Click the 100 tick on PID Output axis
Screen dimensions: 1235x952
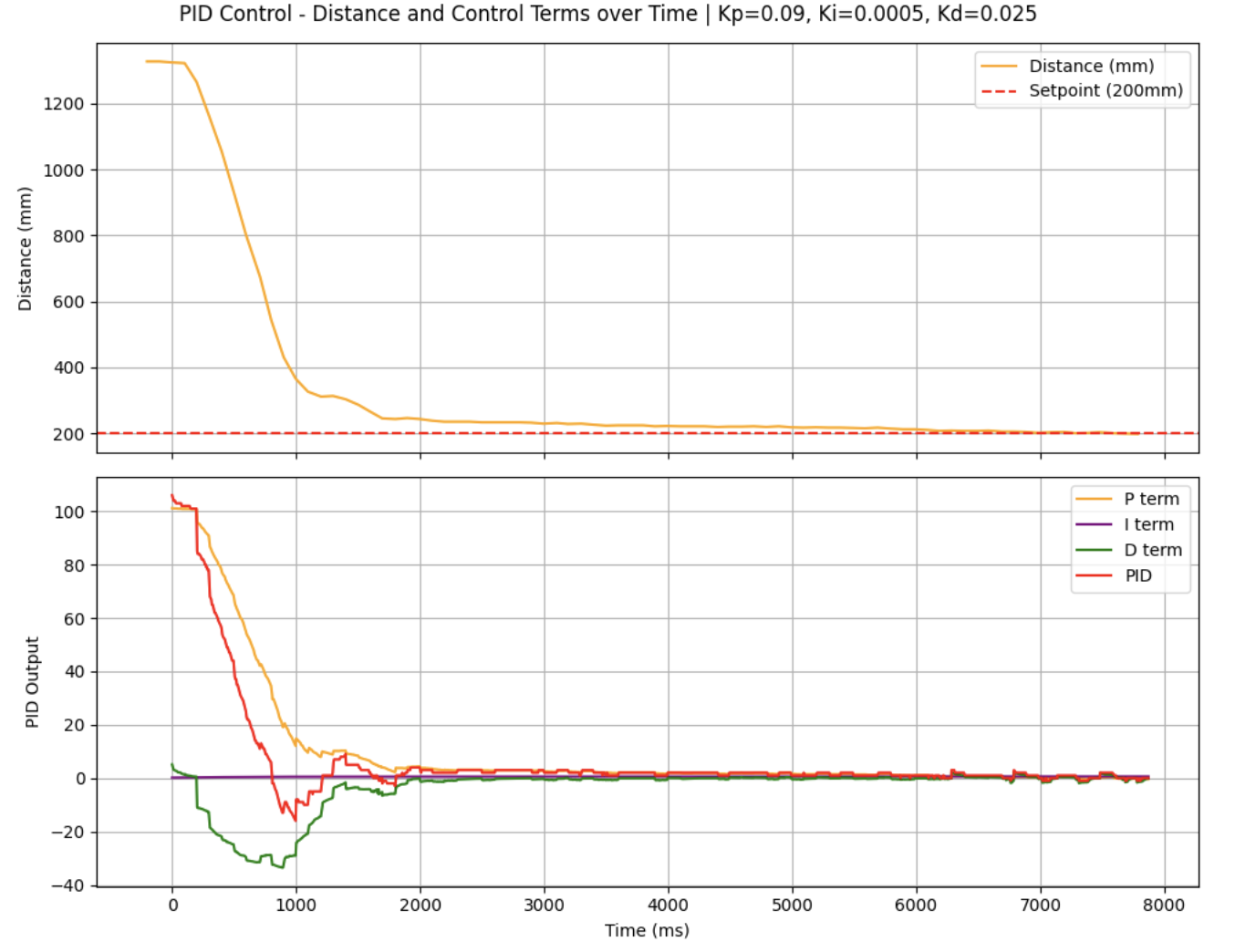(x=69, y=512)
